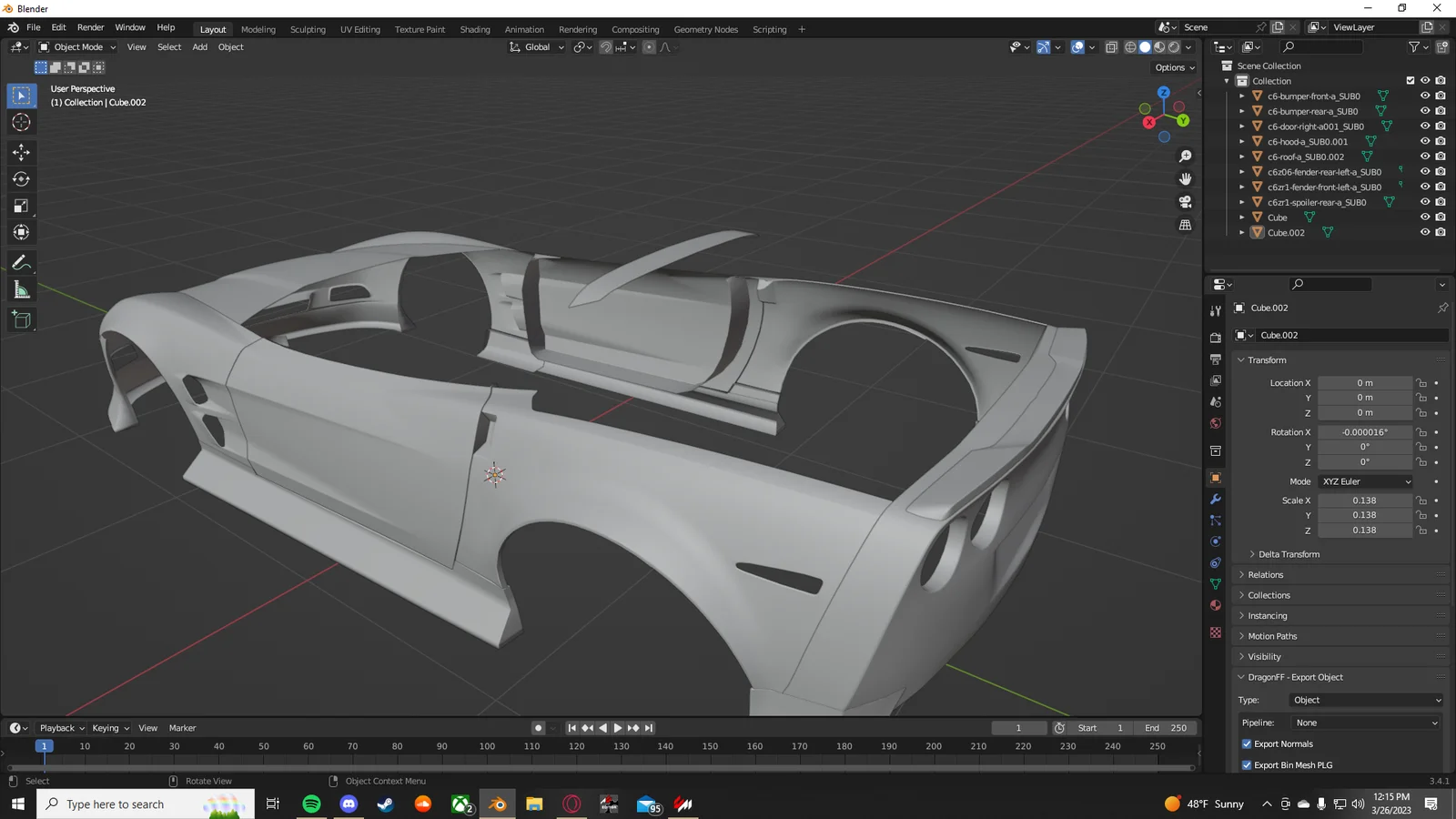The height and width of the screenshot is (819, 1456).
Task: Open Spotify from the taskbar
Action: coord(311,804)
